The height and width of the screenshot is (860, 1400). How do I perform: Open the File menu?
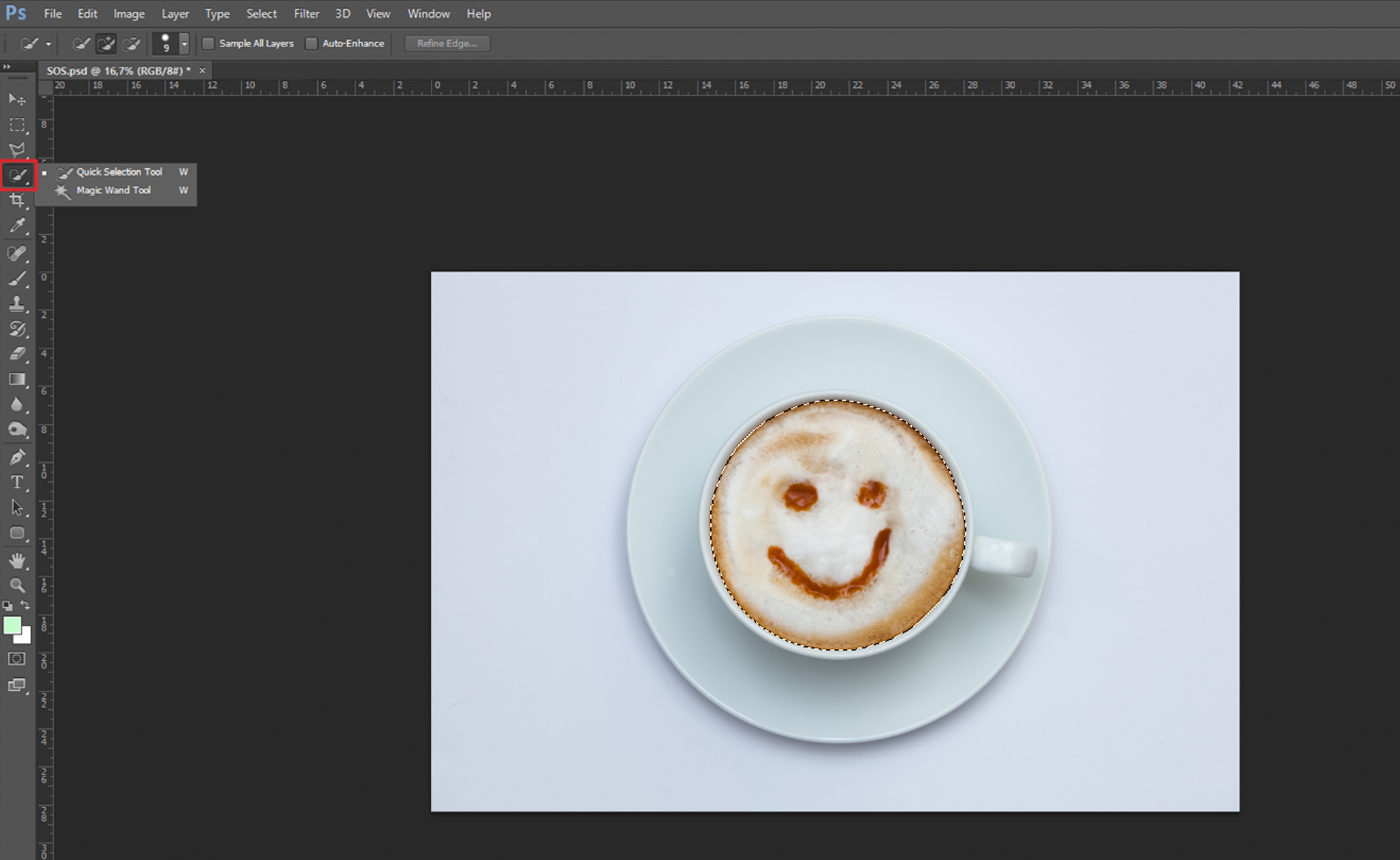click(x=52, y=14)
